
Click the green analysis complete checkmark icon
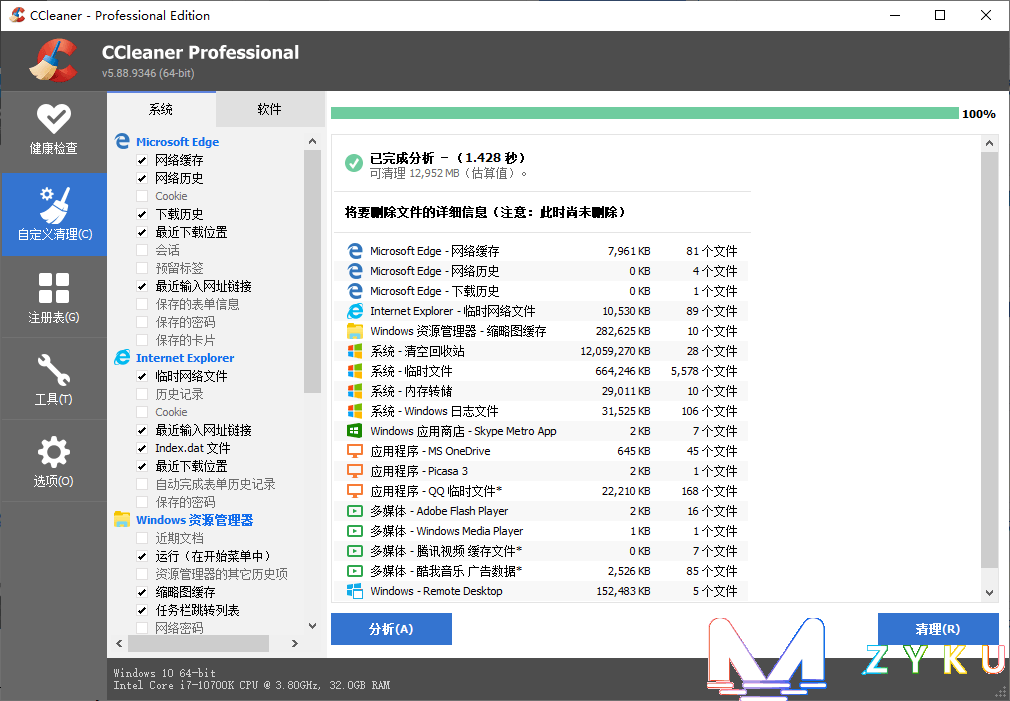354,163
